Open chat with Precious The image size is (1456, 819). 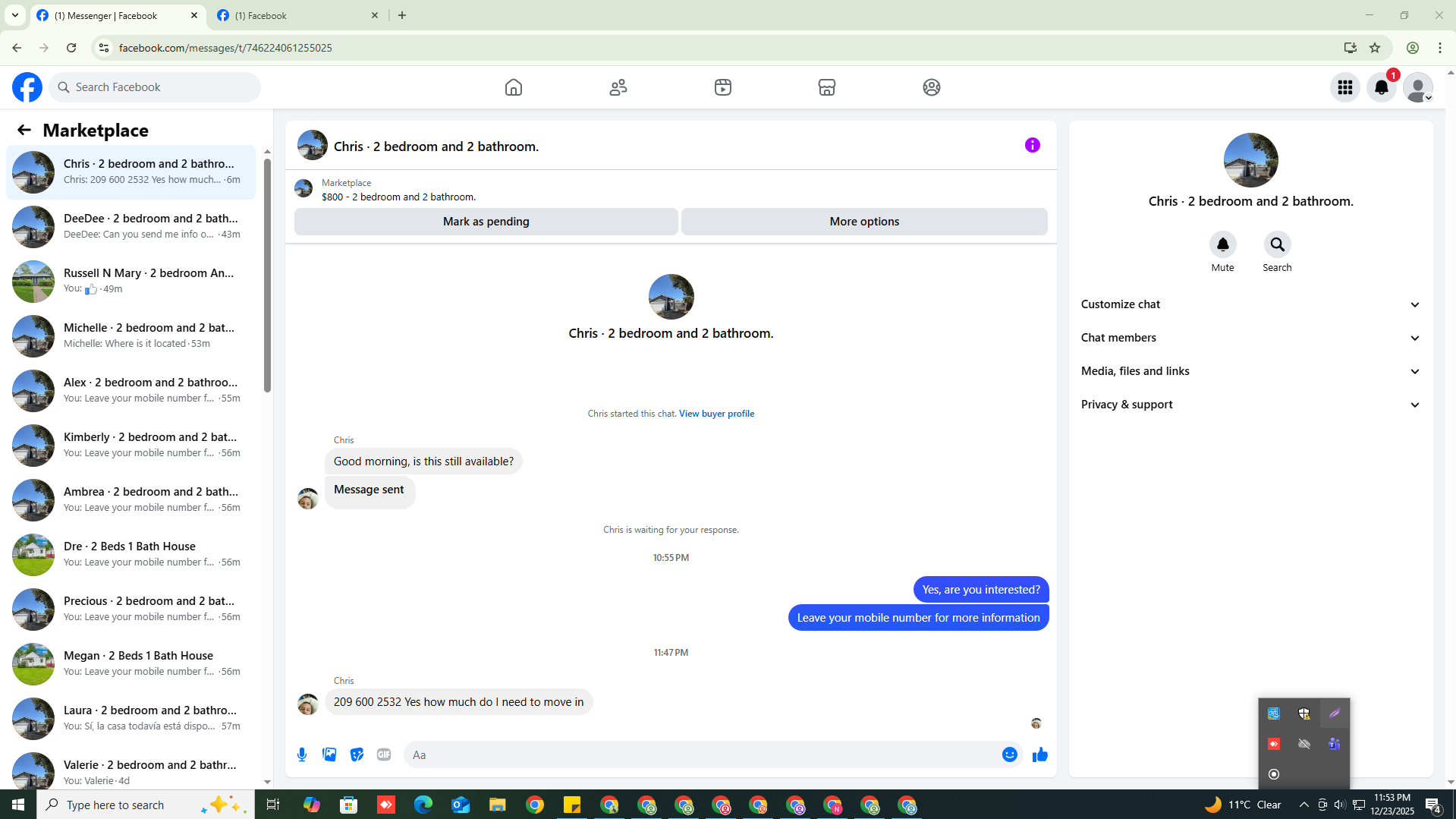131,610
